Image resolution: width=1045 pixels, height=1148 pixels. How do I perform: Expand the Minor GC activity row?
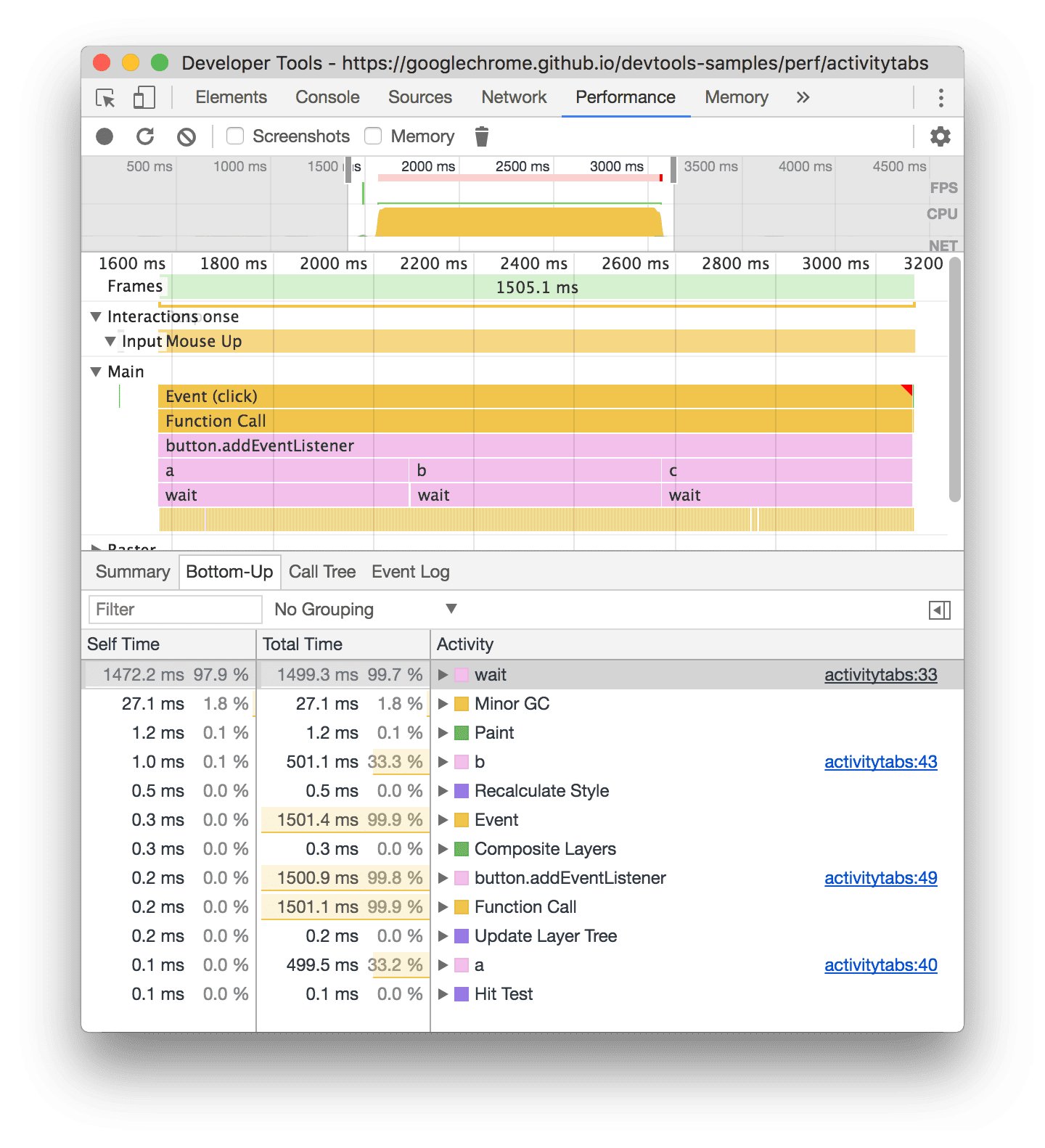pyautogui.click(x=443, y=704)
